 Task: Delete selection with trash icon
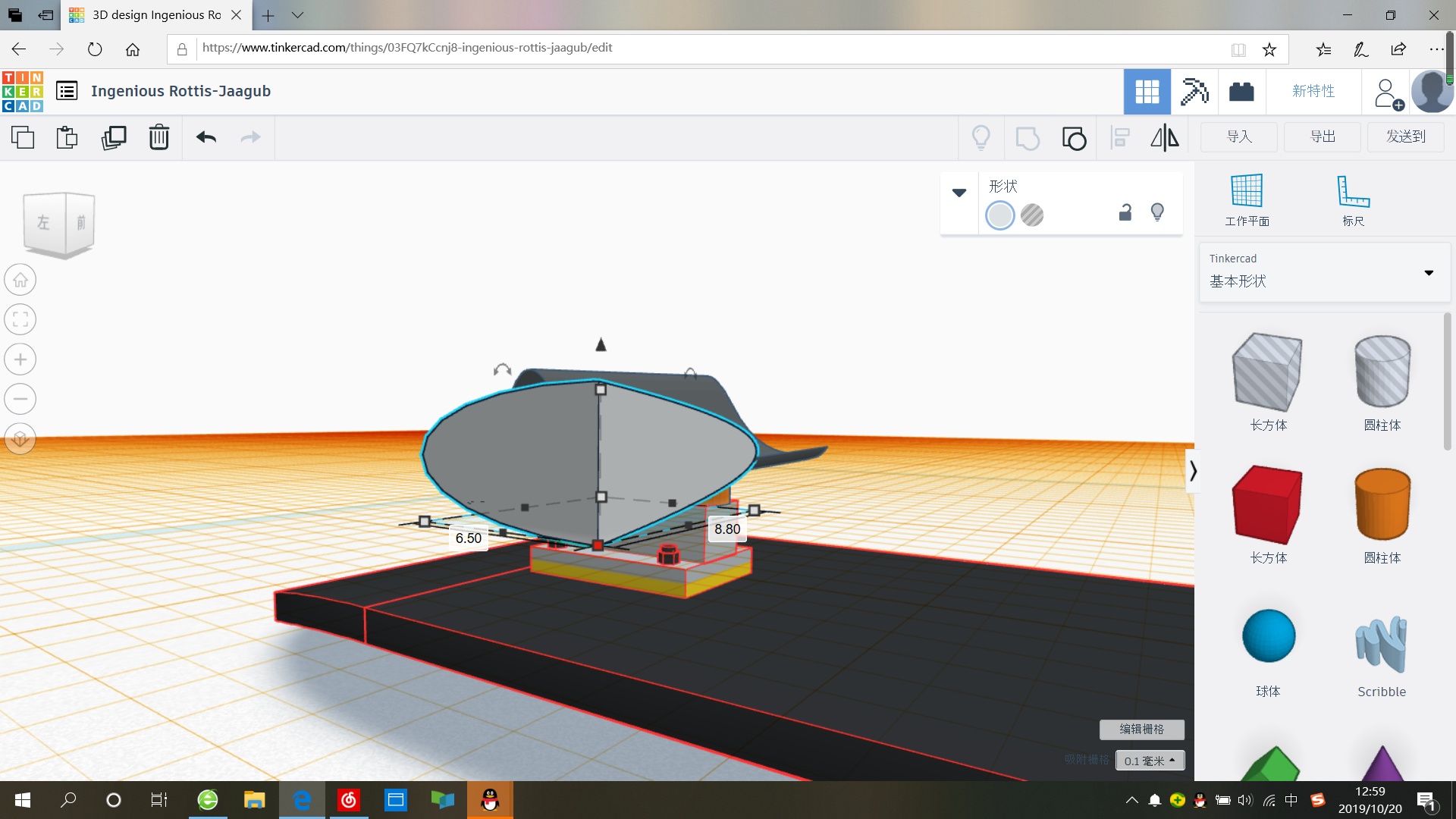click(x=159, y=137)
